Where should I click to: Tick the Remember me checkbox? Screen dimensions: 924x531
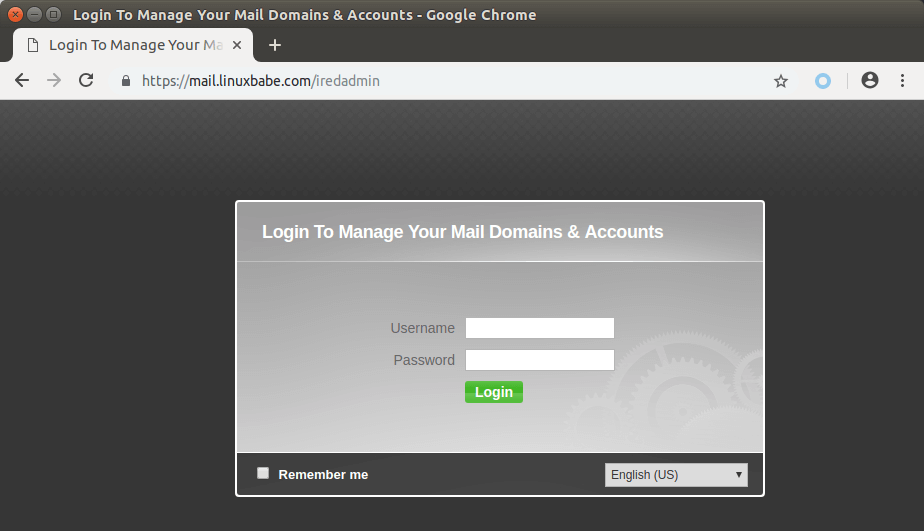pyautogui.click(x=263, y=473)
